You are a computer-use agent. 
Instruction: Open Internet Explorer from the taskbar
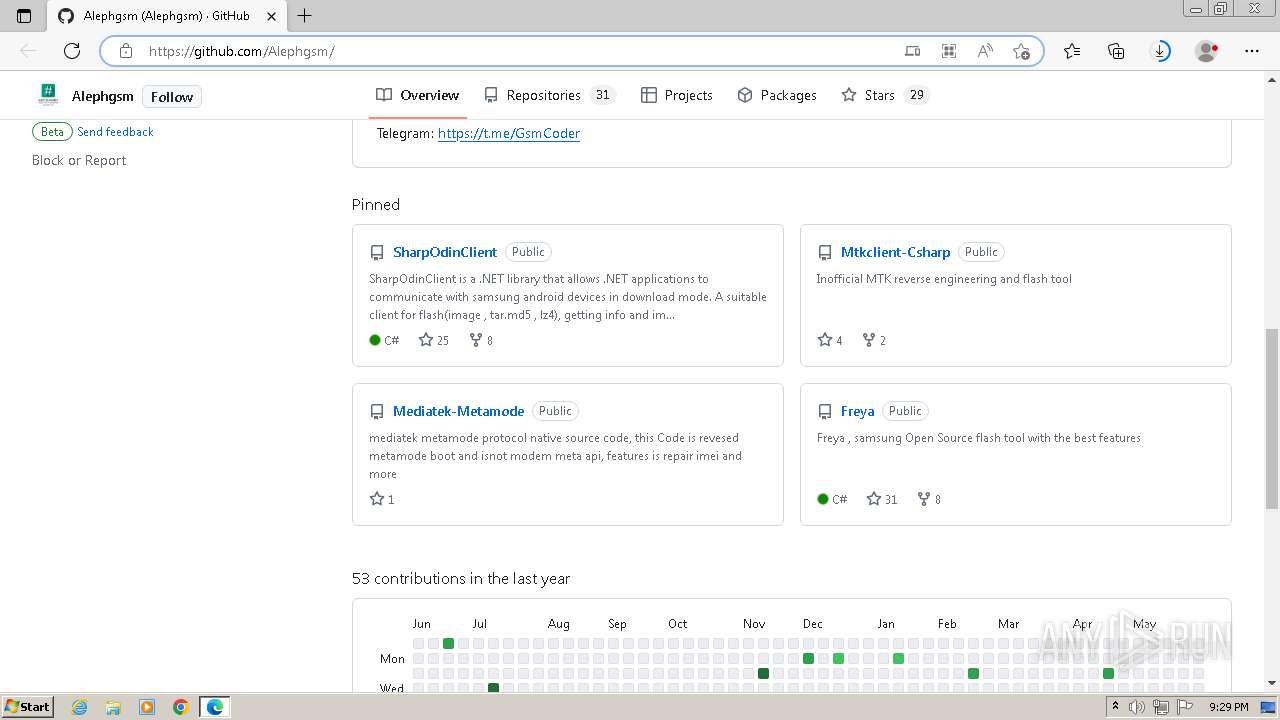79,707
